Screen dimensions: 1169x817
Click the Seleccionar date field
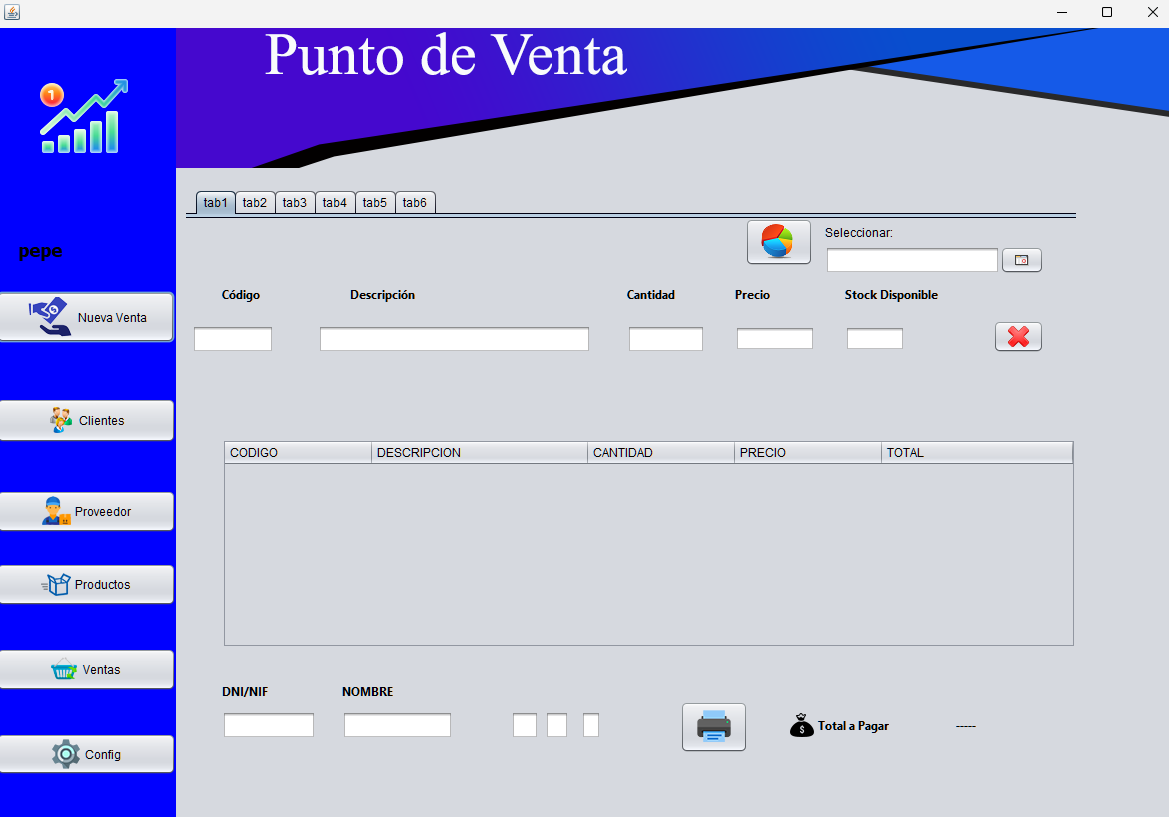pyautogui.click(x=912, y=260)
